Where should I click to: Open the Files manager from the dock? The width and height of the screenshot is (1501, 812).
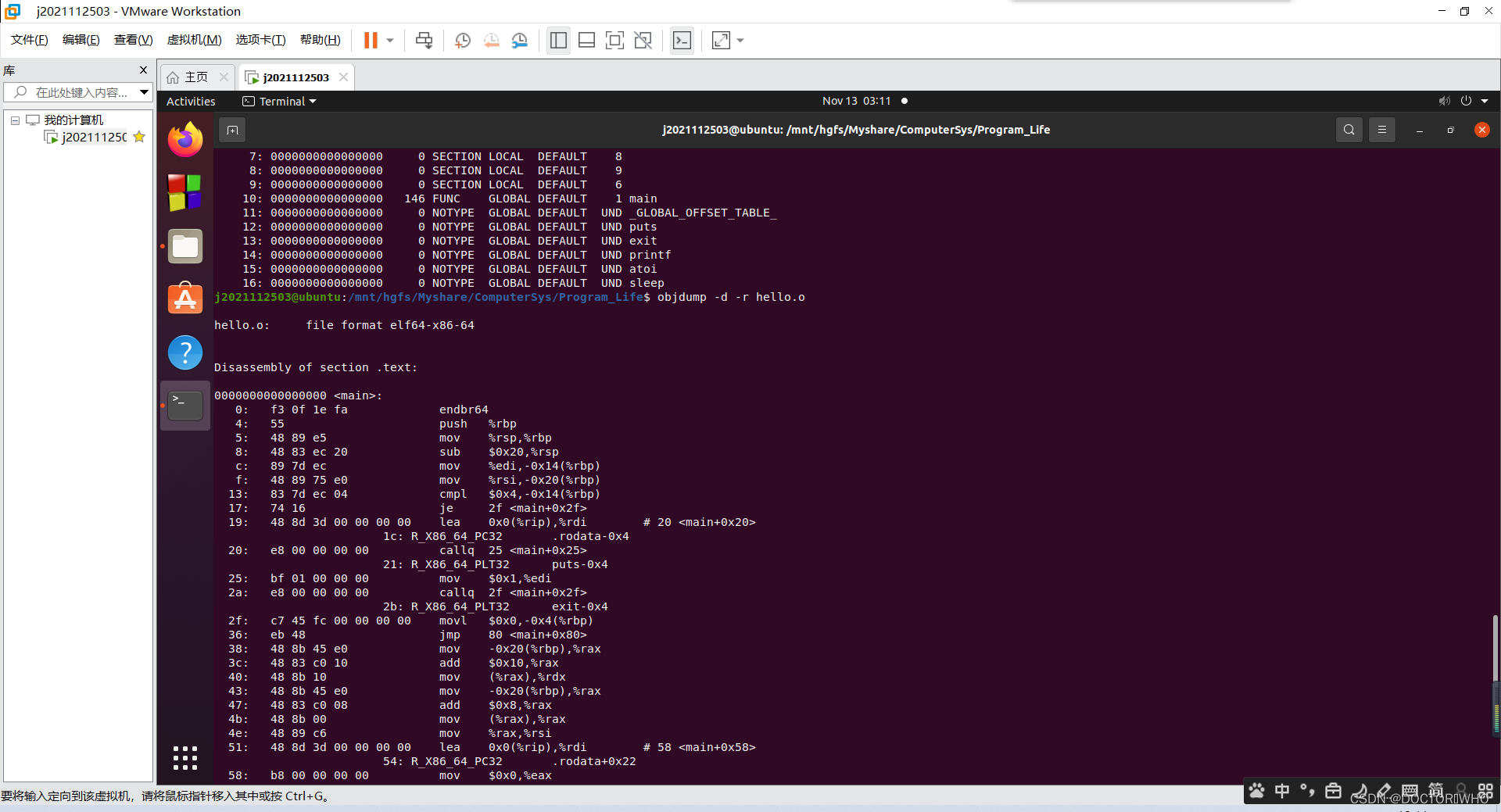click(185, 246)
